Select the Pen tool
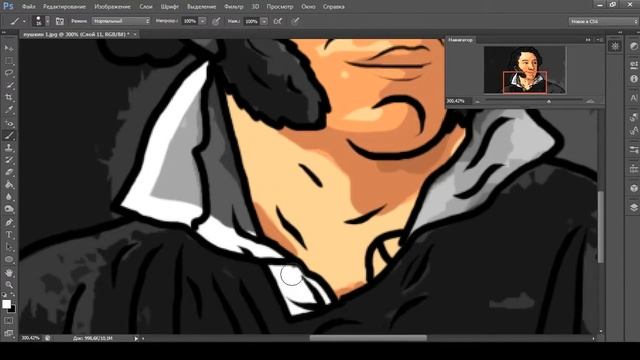This screenshot has width=640, height=360. coord(9,222)
